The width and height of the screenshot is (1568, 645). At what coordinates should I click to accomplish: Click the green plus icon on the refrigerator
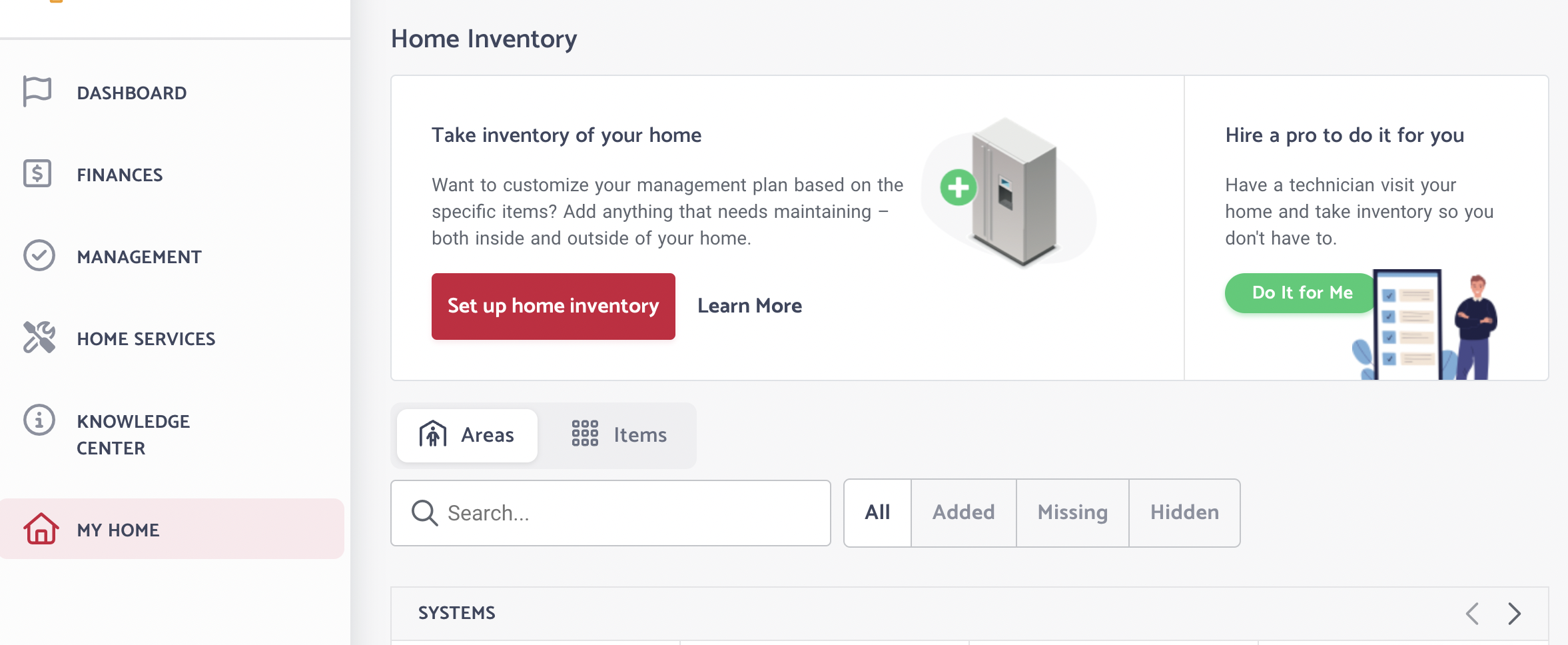click(x=959, y=188)
